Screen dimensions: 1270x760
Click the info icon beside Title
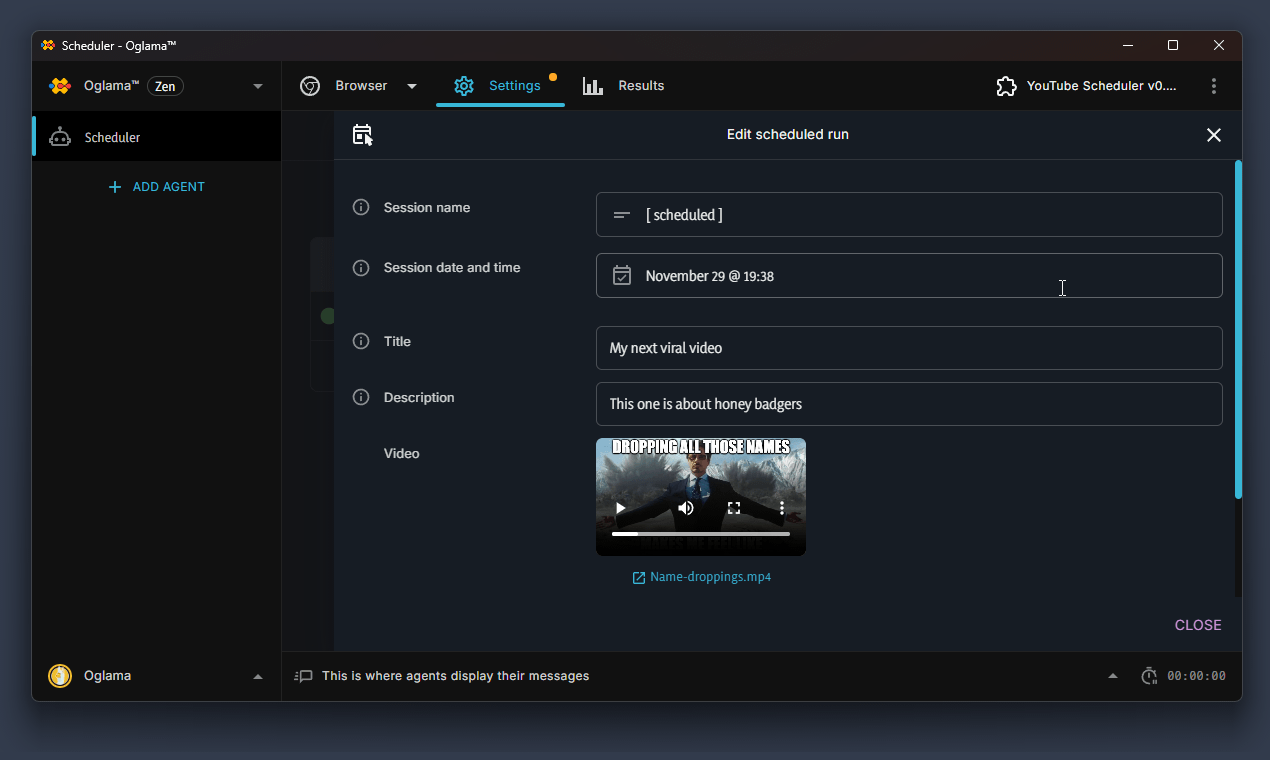pyautogui.click(x=361, y=341)
